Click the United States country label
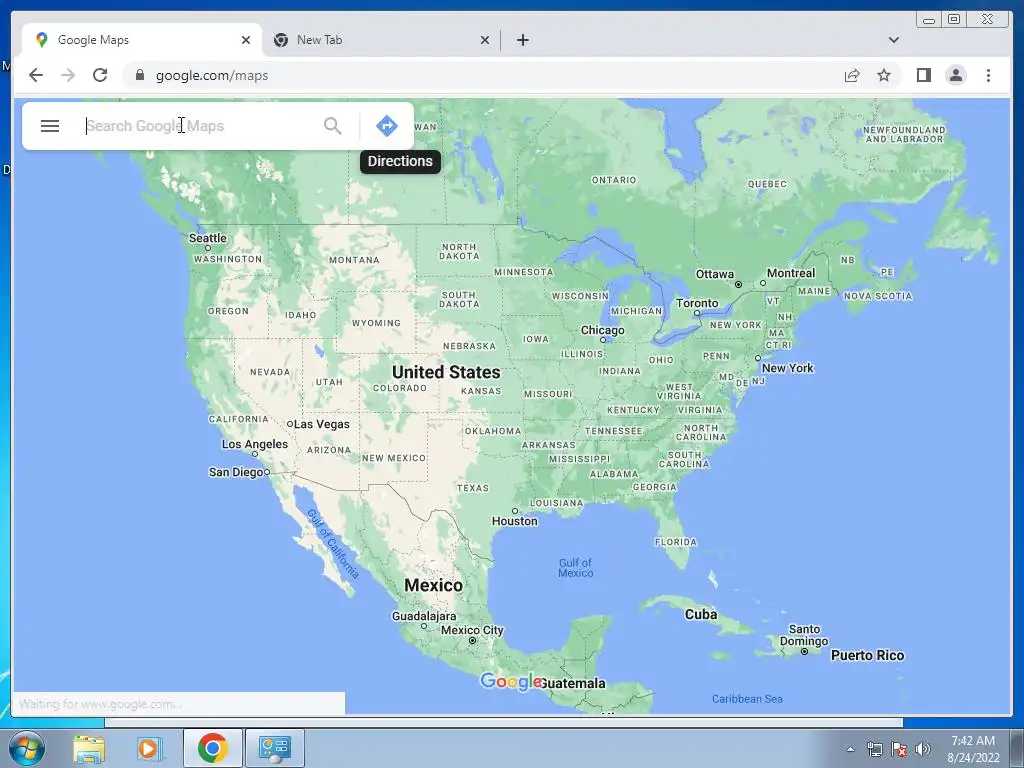The height and width of the screenshot is (768, 1024). (x=446, y=372)
